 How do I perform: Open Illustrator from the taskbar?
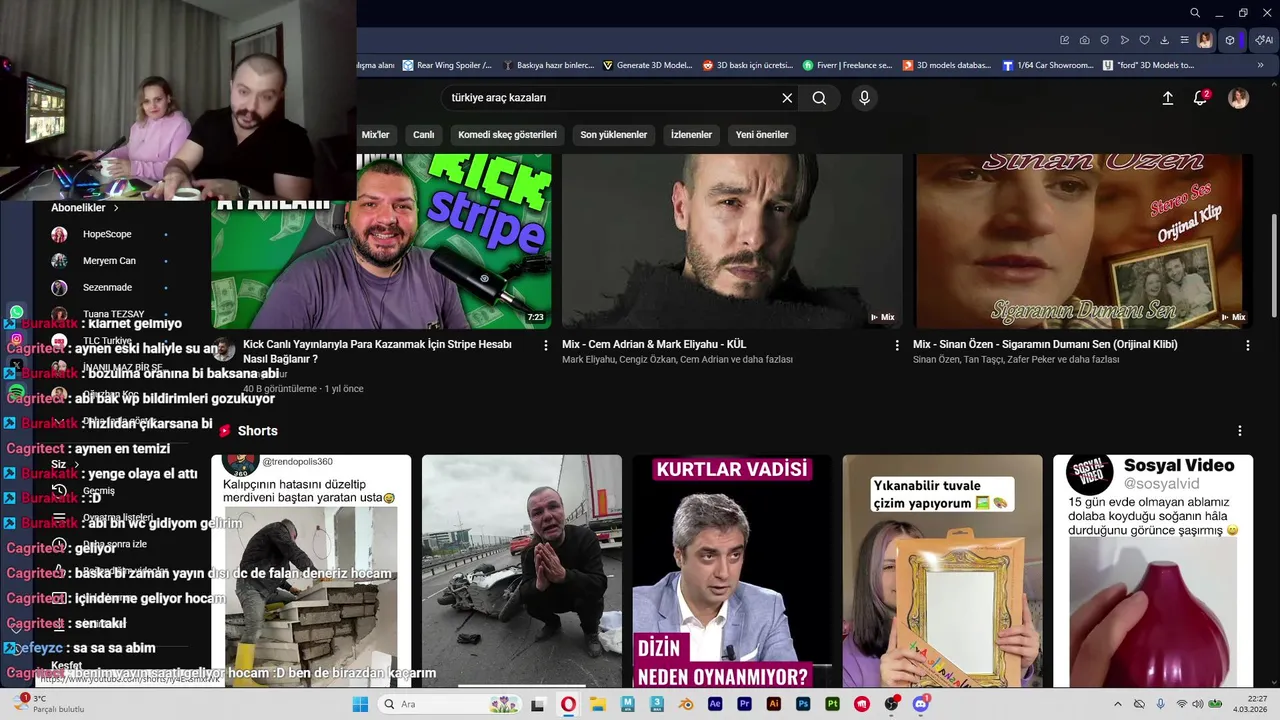(773, 704)
